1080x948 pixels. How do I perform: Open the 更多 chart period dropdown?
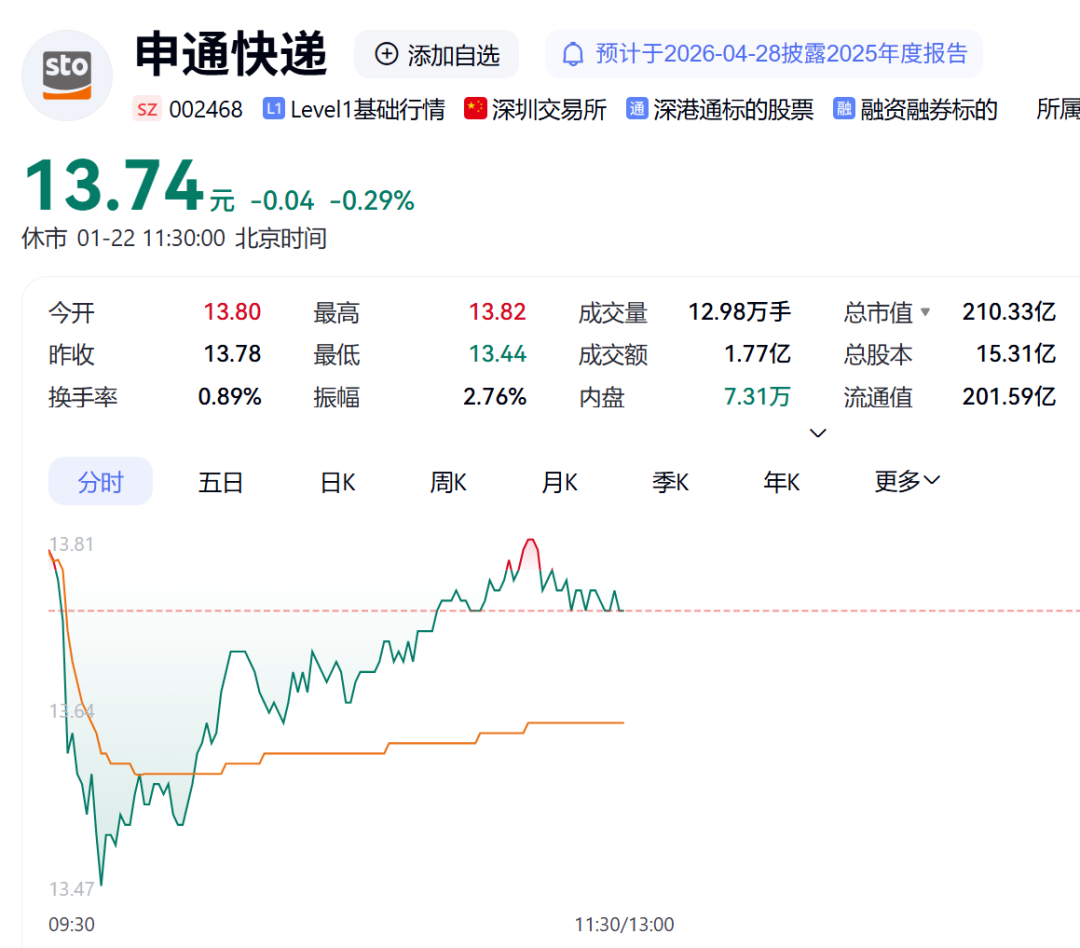tap(907, 482)
